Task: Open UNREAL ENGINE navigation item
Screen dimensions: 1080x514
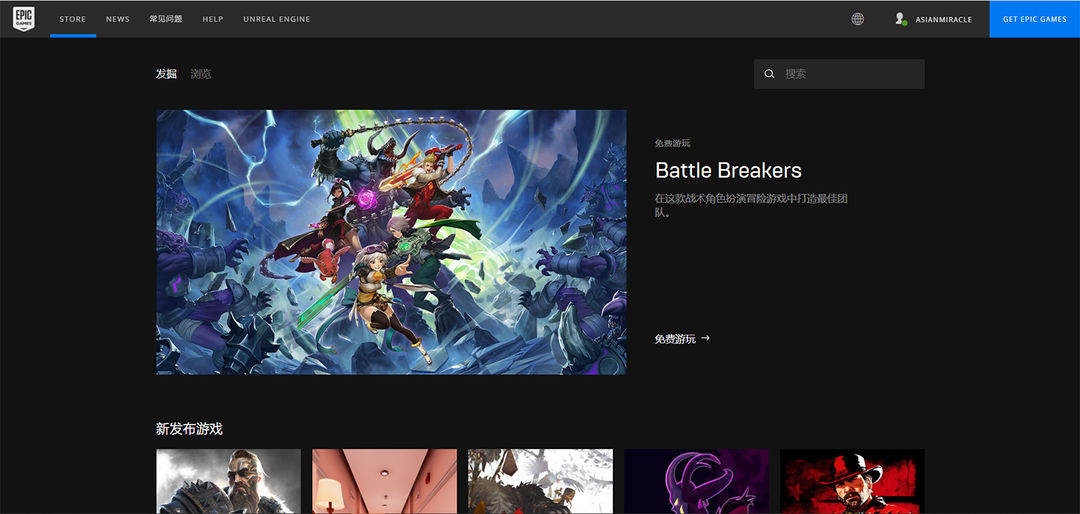Action: tap(277, 19)
